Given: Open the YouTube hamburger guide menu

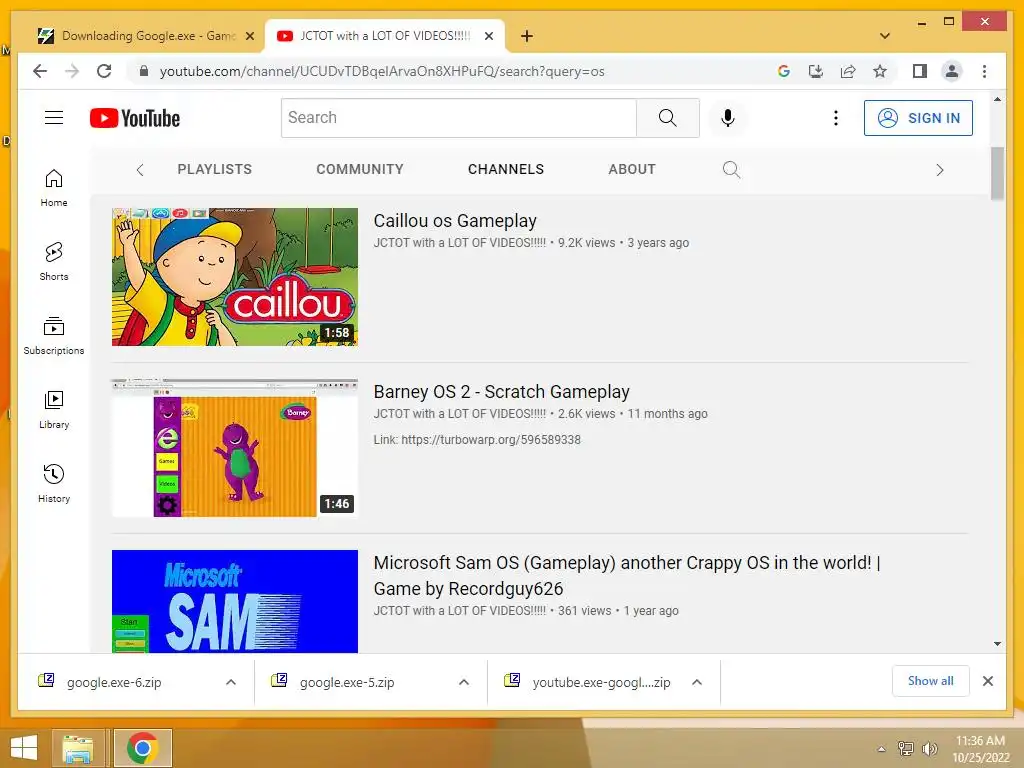Looking at the screenshot, I should [x=54, y=118].
